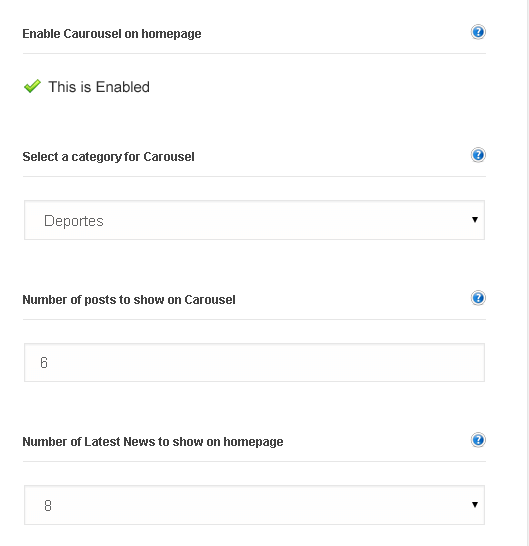529x546 pixels.
Task: Click the 'Select a category for Carousel' label
Action: click(108, 157)
